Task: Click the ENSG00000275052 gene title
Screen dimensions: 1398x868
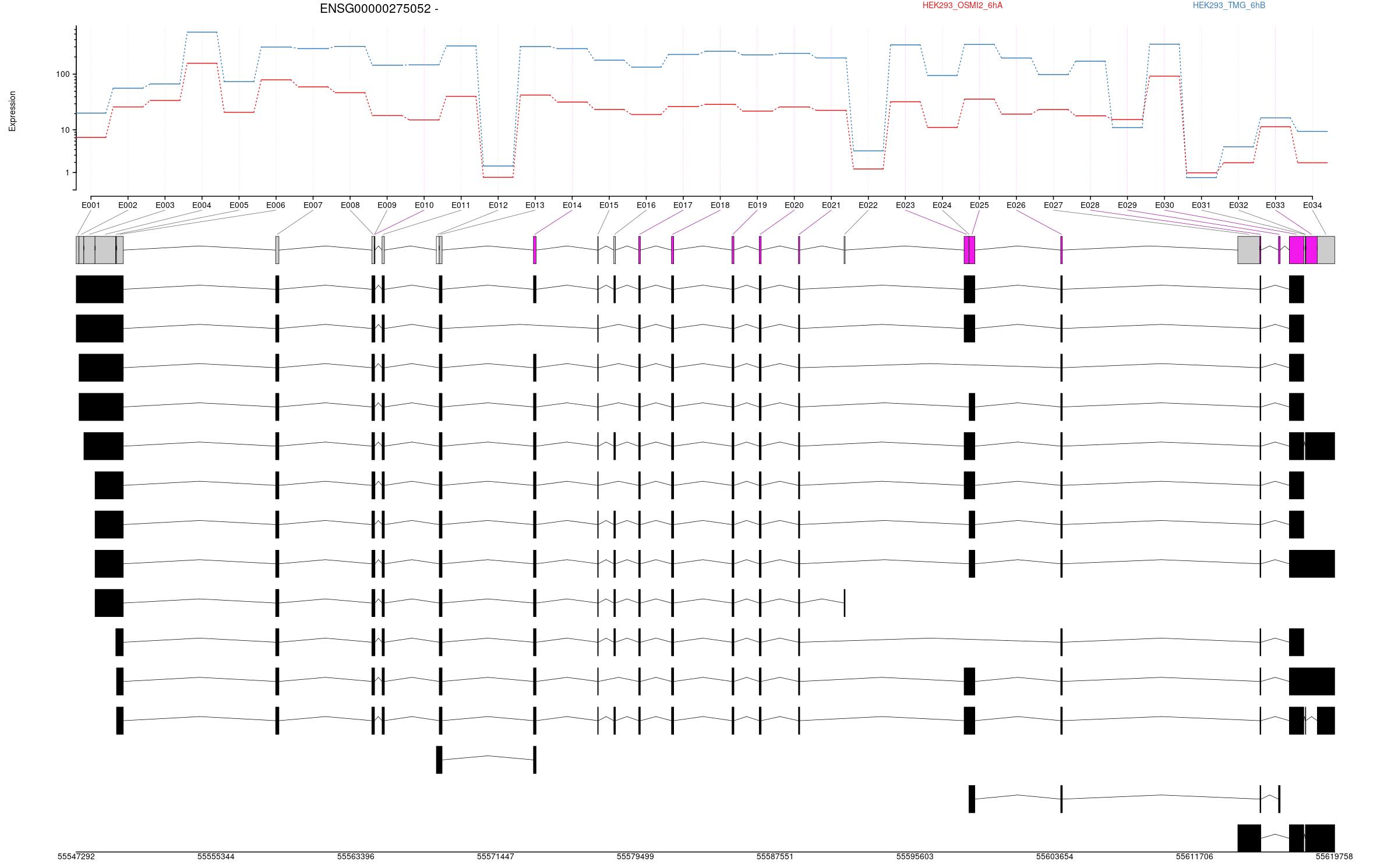Action: [x=379, y=9]
